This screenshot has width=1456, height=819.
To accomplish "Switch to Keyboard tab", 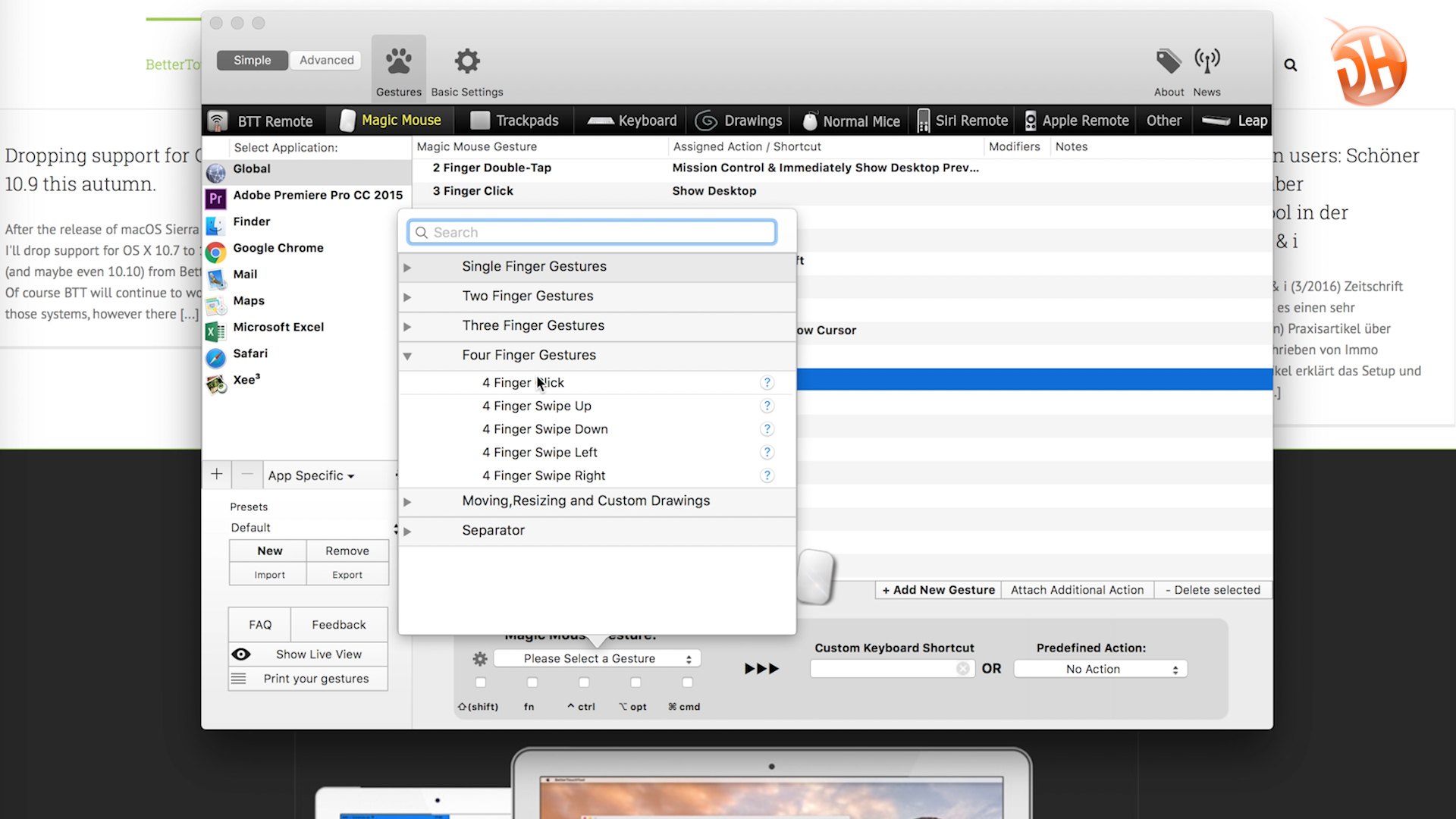I will pos(632,121).
